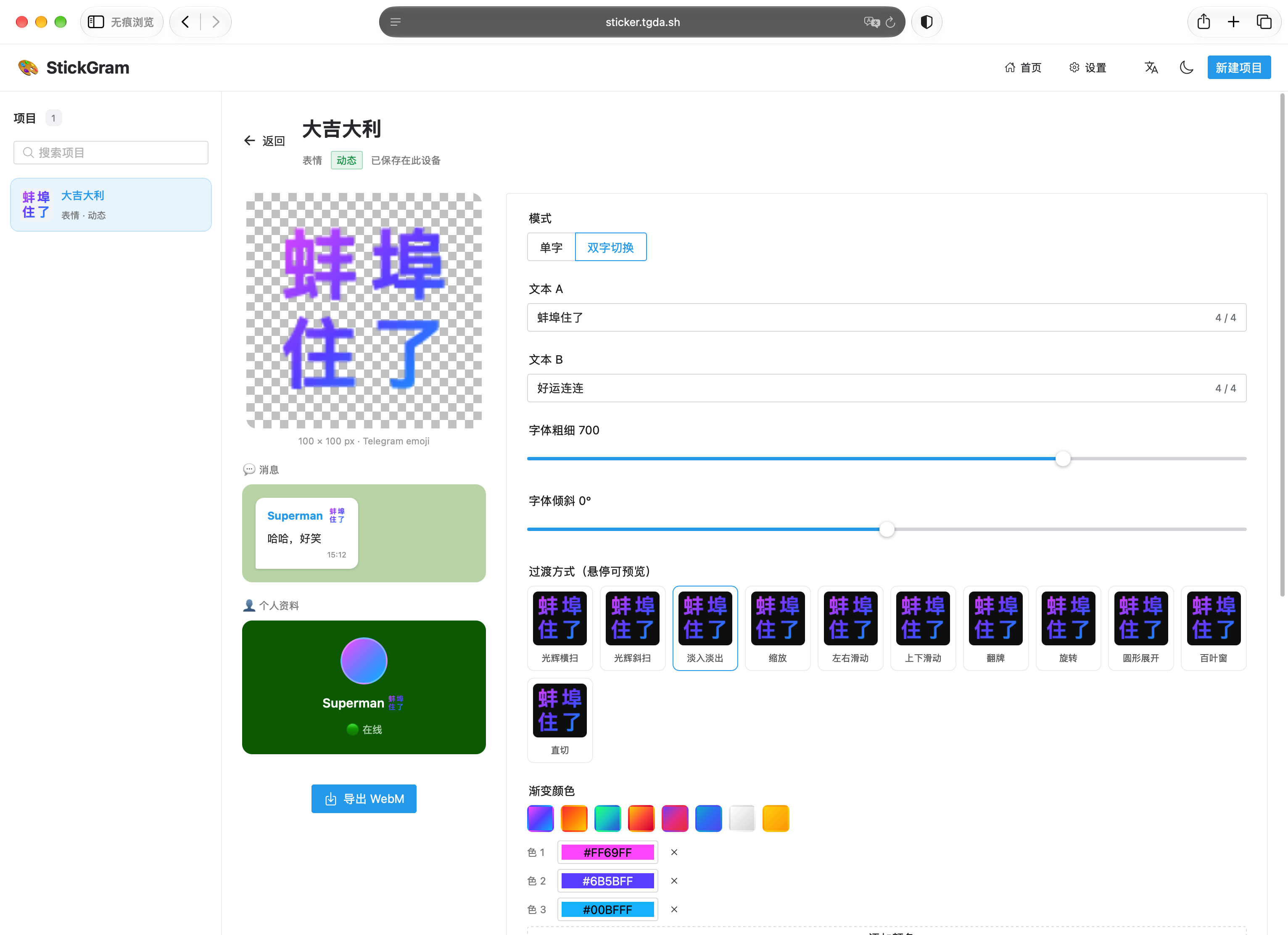Image resolution: width=1288 pixels, height=935 pixels.
Task: Choose 缩放 transition
Action: point(777,628)
